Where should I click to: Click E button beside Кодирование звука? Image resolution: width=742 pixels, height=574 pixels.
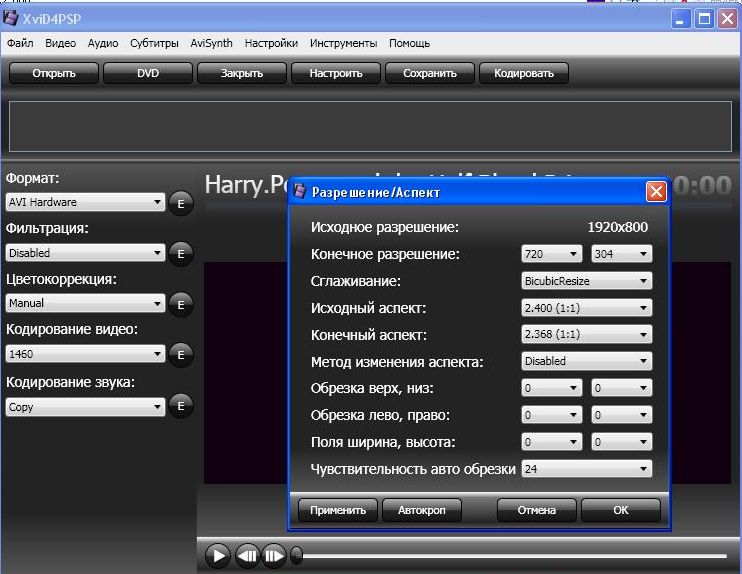tap(180, 405)
